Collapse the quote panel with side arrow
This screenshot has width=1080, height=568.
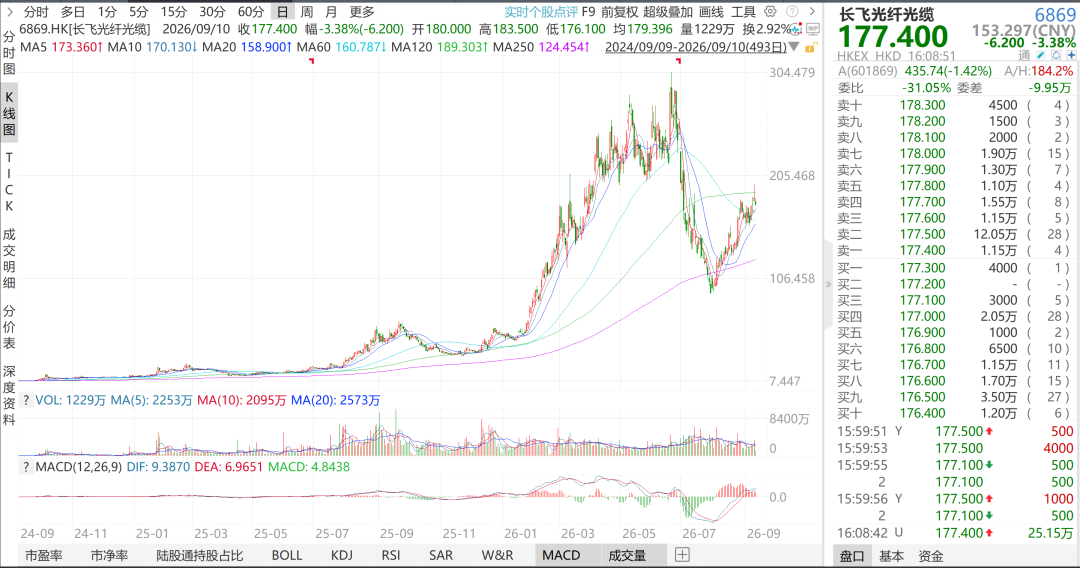click(828, 284)
